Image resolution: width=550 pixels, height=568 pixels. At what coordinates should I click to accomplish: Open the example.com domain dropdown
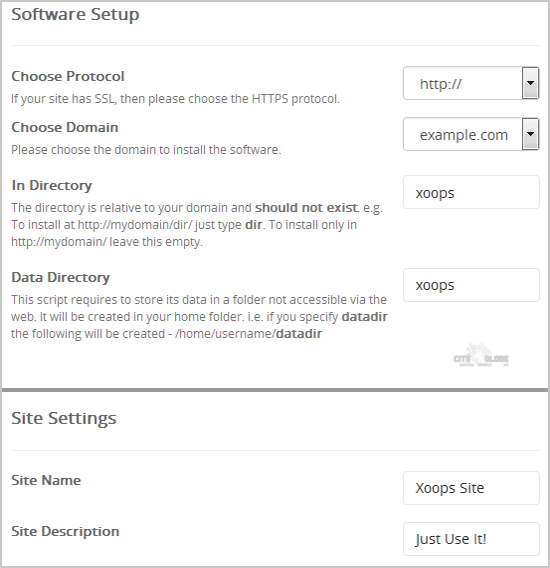click(x=471, y=134)
